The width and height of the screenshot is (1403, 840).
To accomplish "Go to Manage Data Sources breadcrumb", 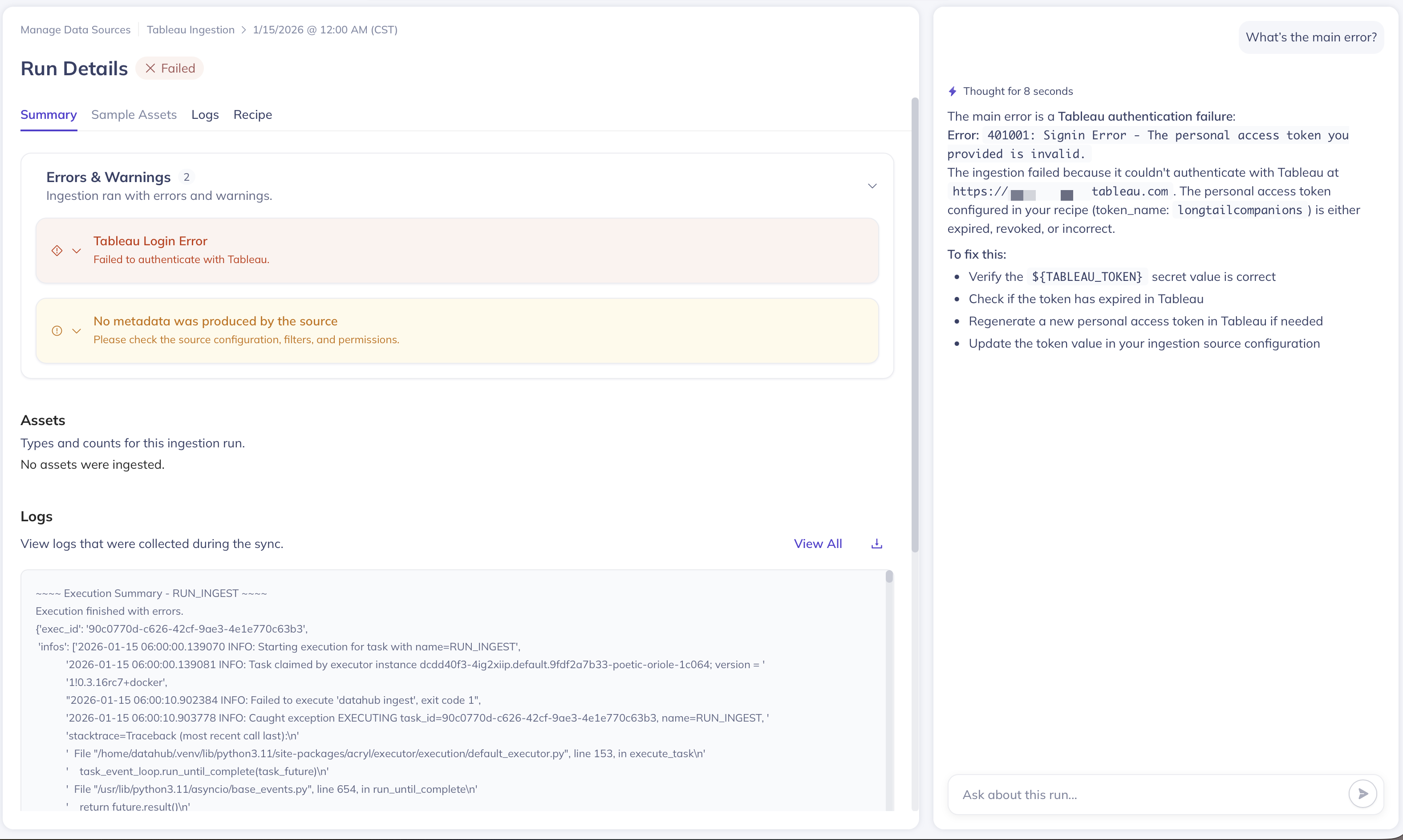I will 75,29.
